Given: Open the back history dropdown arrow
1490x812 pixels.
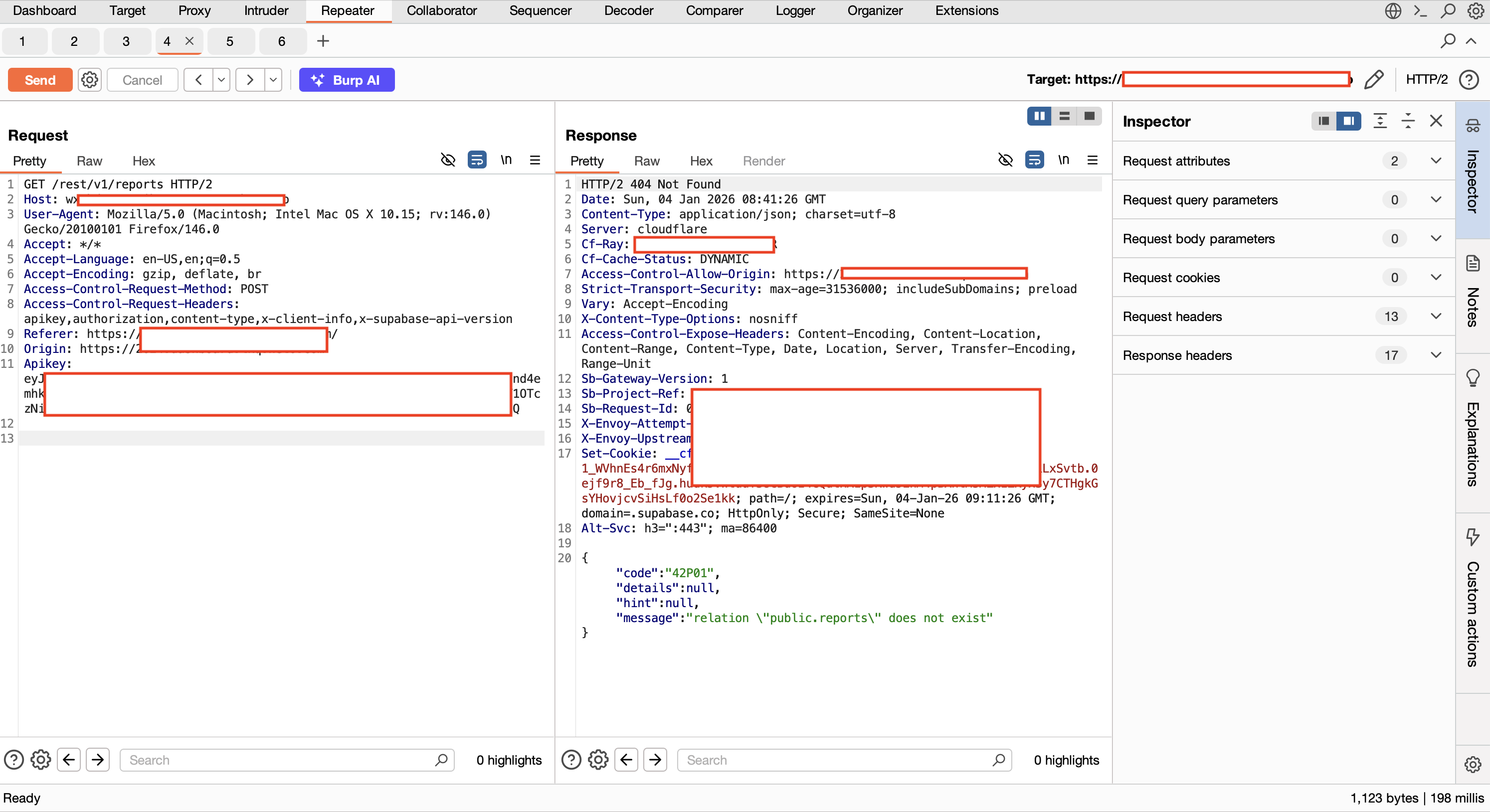Looking at the screenshot, I should point(221,80).
